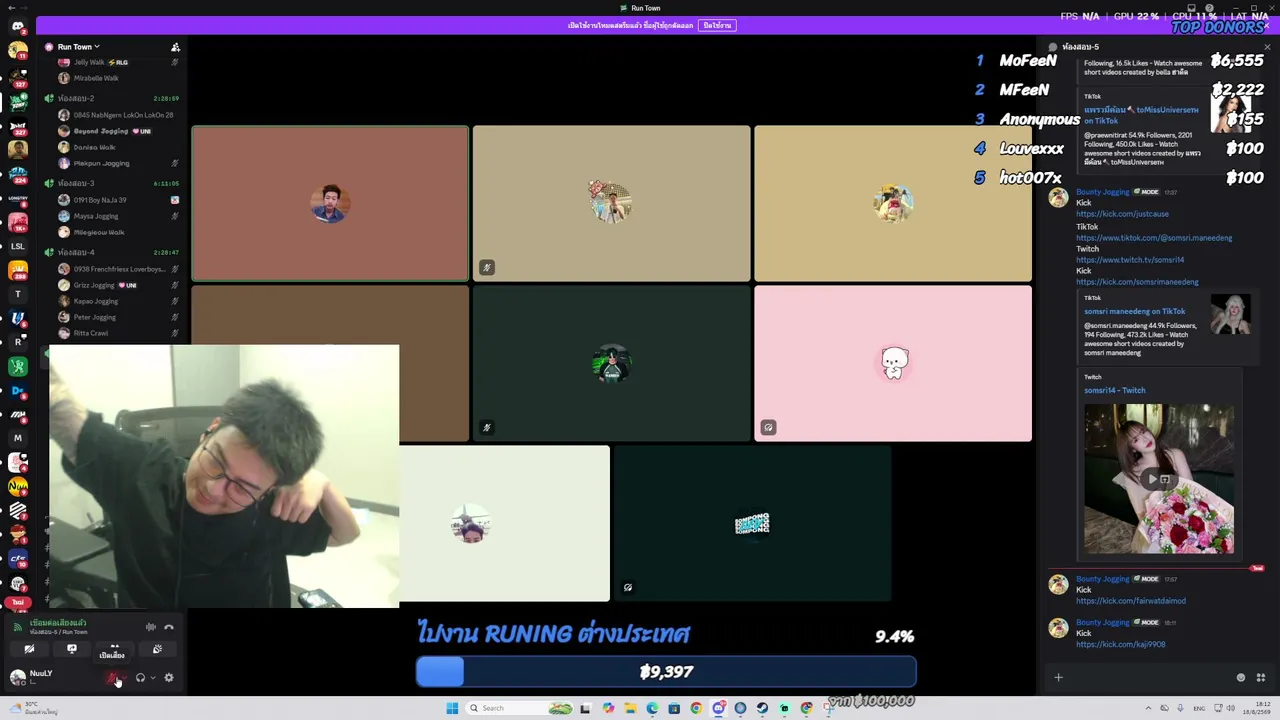This screenshot has width=1280, height=720.
Task: Open user settings gear icon
Action: tap(169, 678)
